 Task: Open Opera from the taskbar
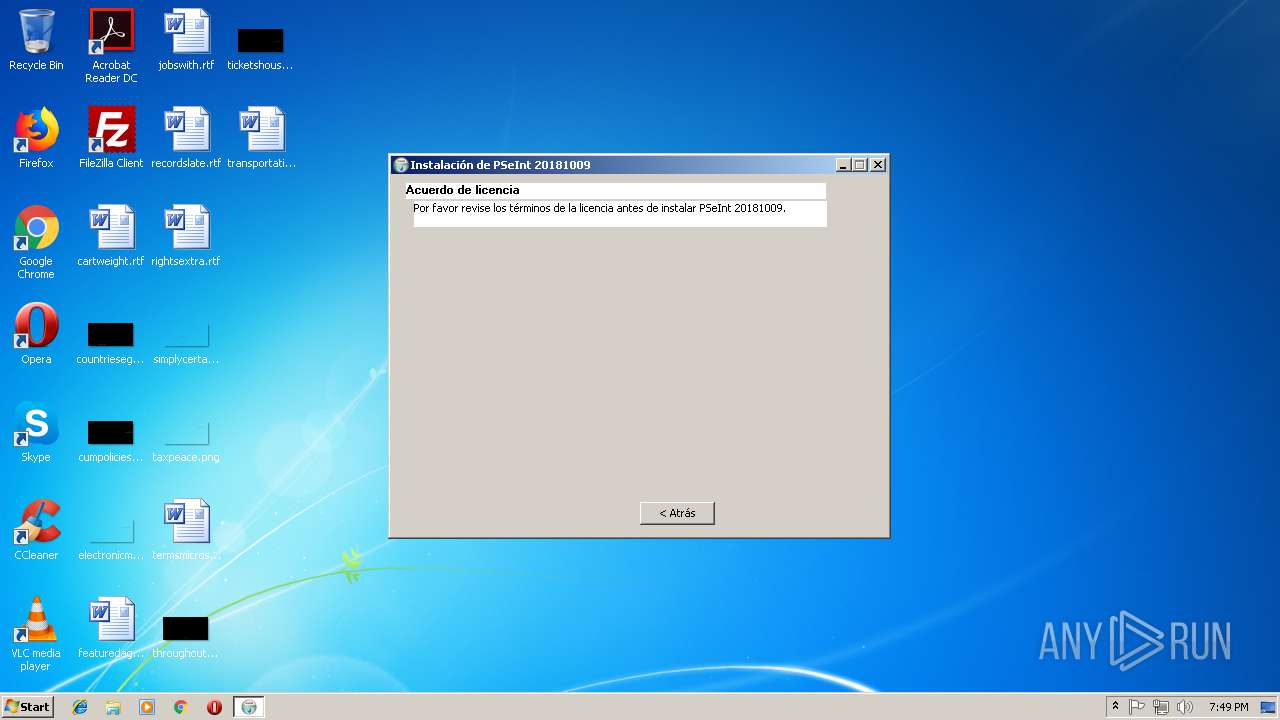click(x=214, y=707)
